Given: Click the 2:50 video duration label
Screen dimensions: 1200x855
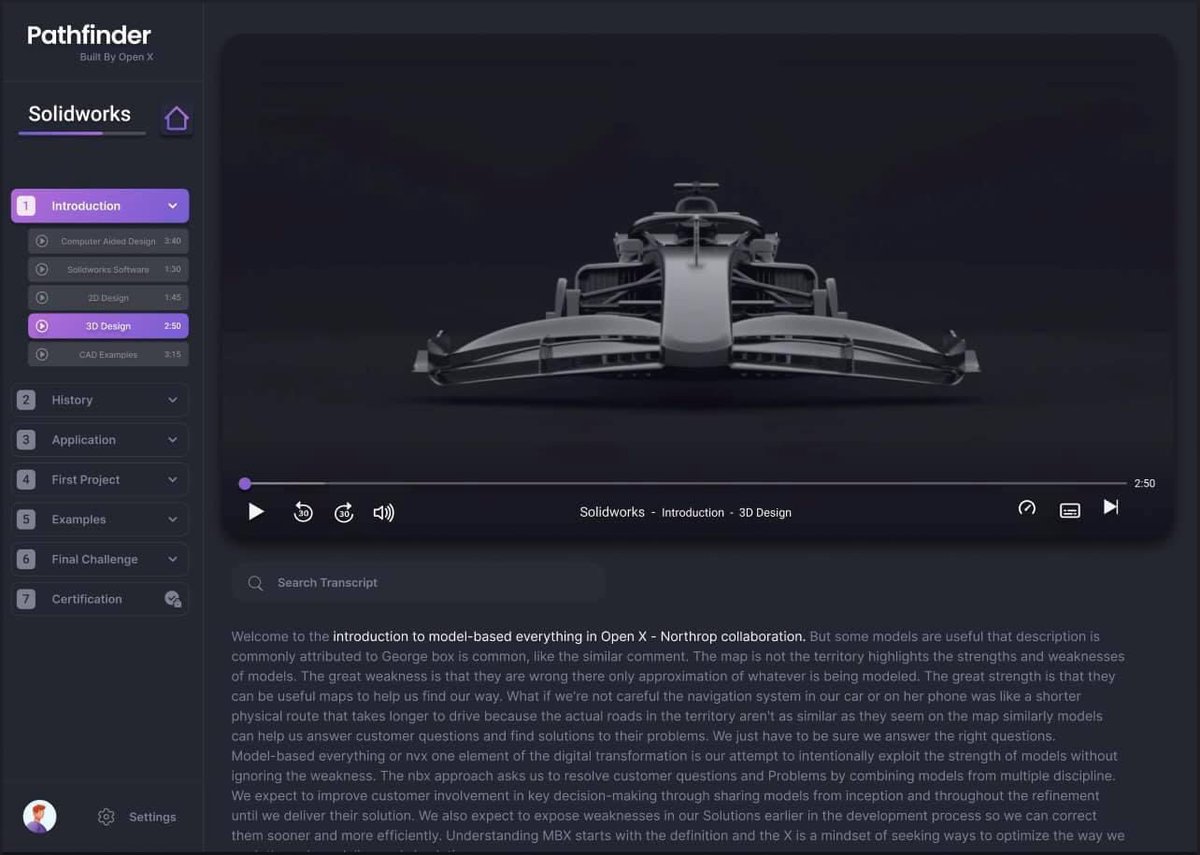Looking at the screenshot, I should click(x=1144, y=483).
